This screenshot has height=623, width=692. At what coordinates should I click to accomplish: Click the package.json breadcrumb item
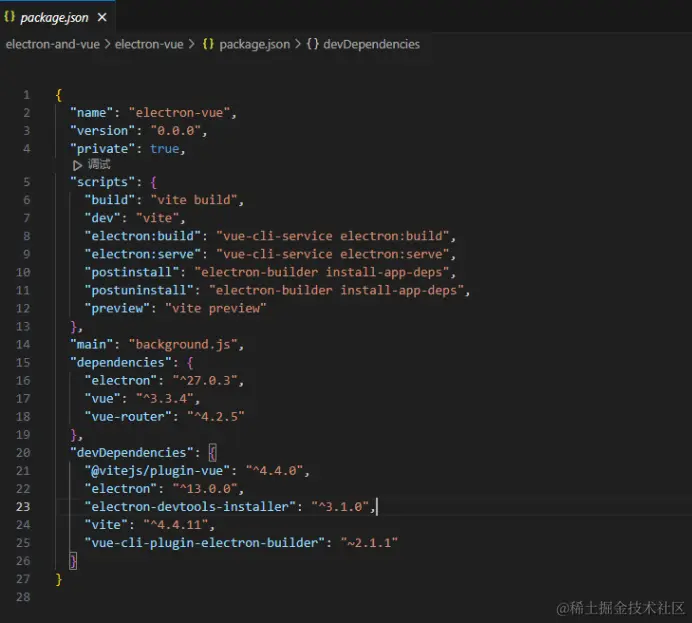pyautogui.click(x=255, y=44)
